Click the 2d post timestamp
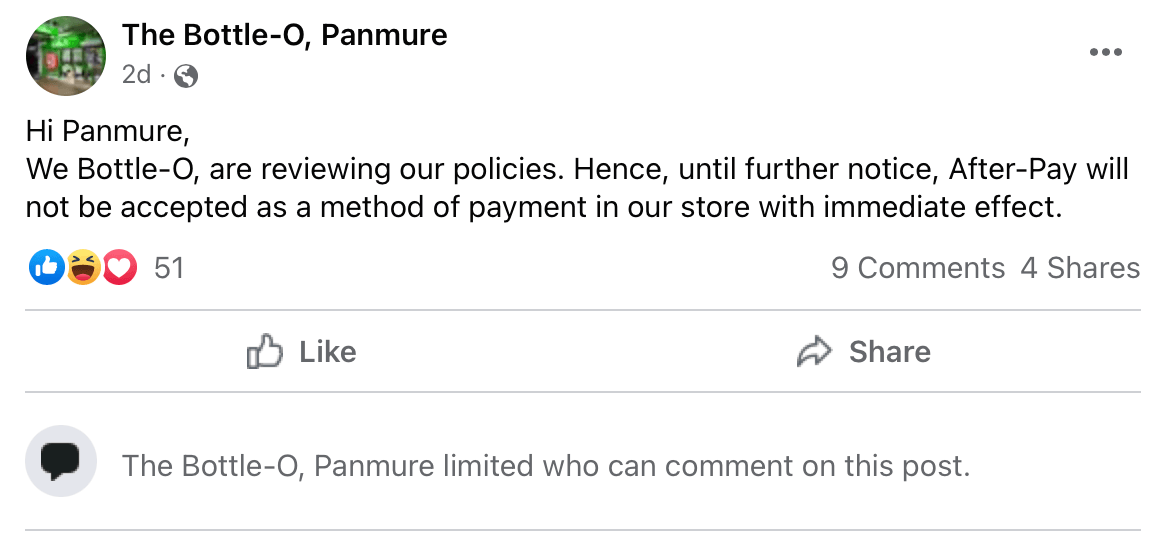 pos(136,75)
